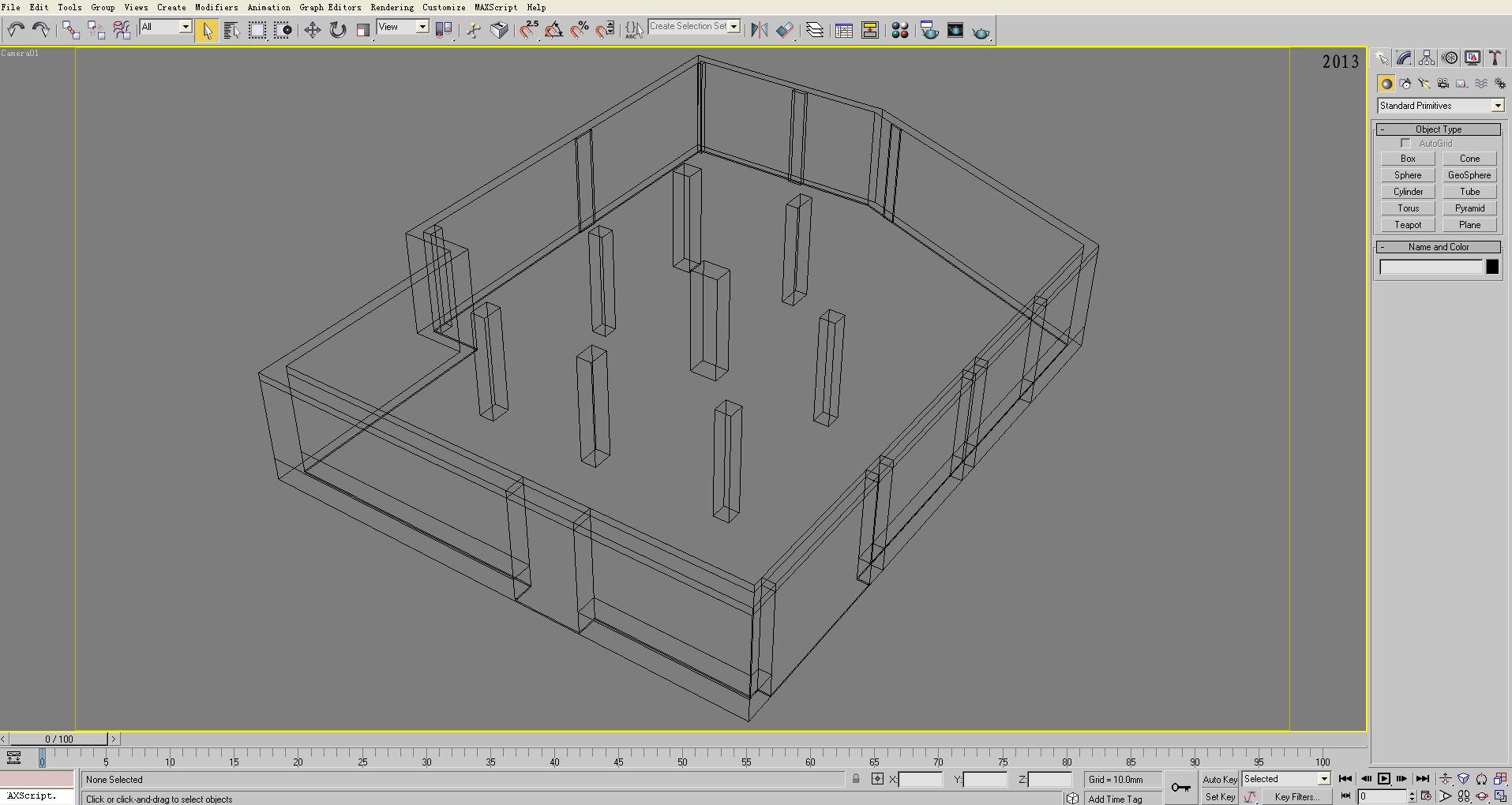This screenshot has width=1512, height=805.
Task: Click the Key Filters button
Action: 1296,797
